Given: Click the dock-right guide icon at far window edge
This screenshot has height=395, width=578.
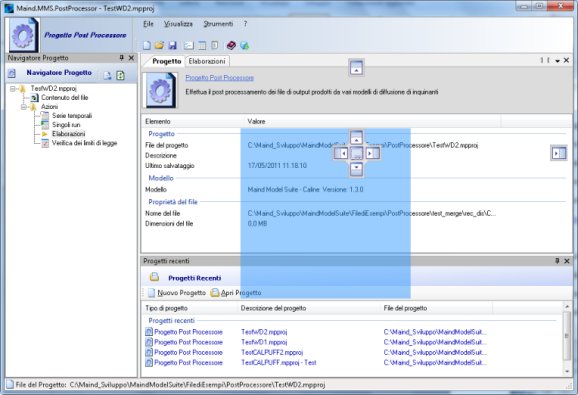Looking at the screenshot, I should click(559, 153).
